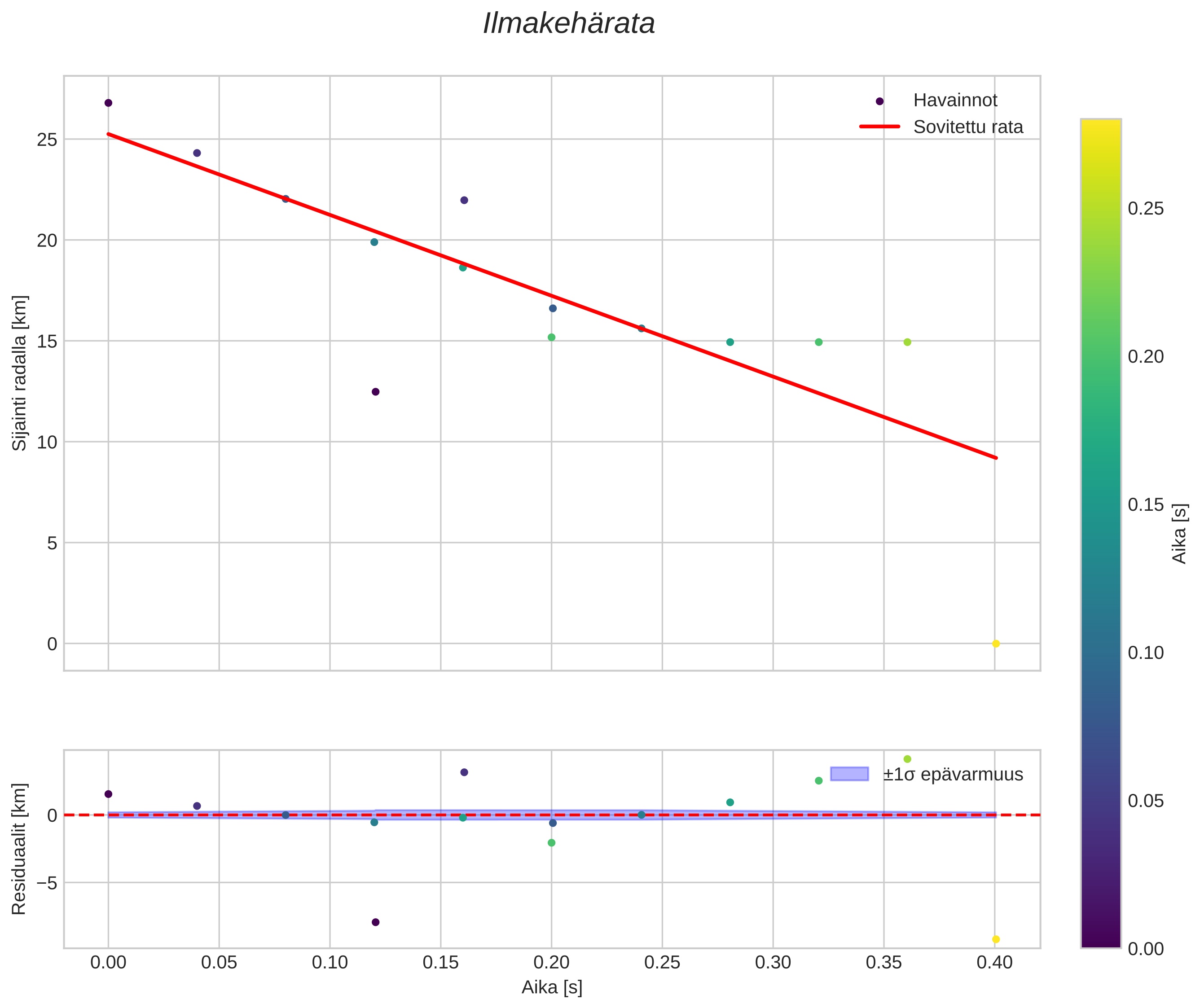Click the Sovitettu rata legend entry
Viewport: 1200px width, 1008px height.
[x=968, y=127]
